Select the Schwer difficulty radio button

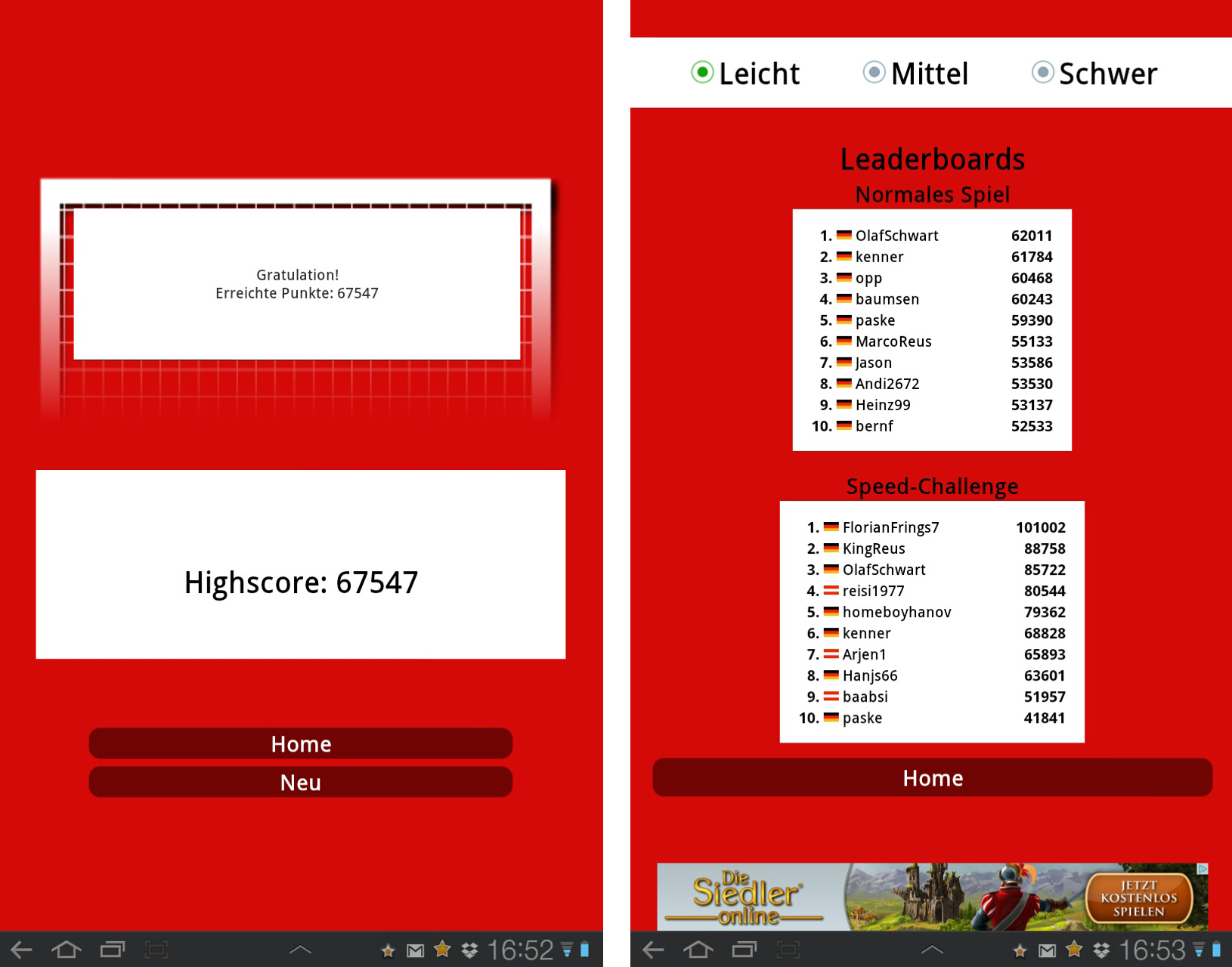[x=1042, y=73]
